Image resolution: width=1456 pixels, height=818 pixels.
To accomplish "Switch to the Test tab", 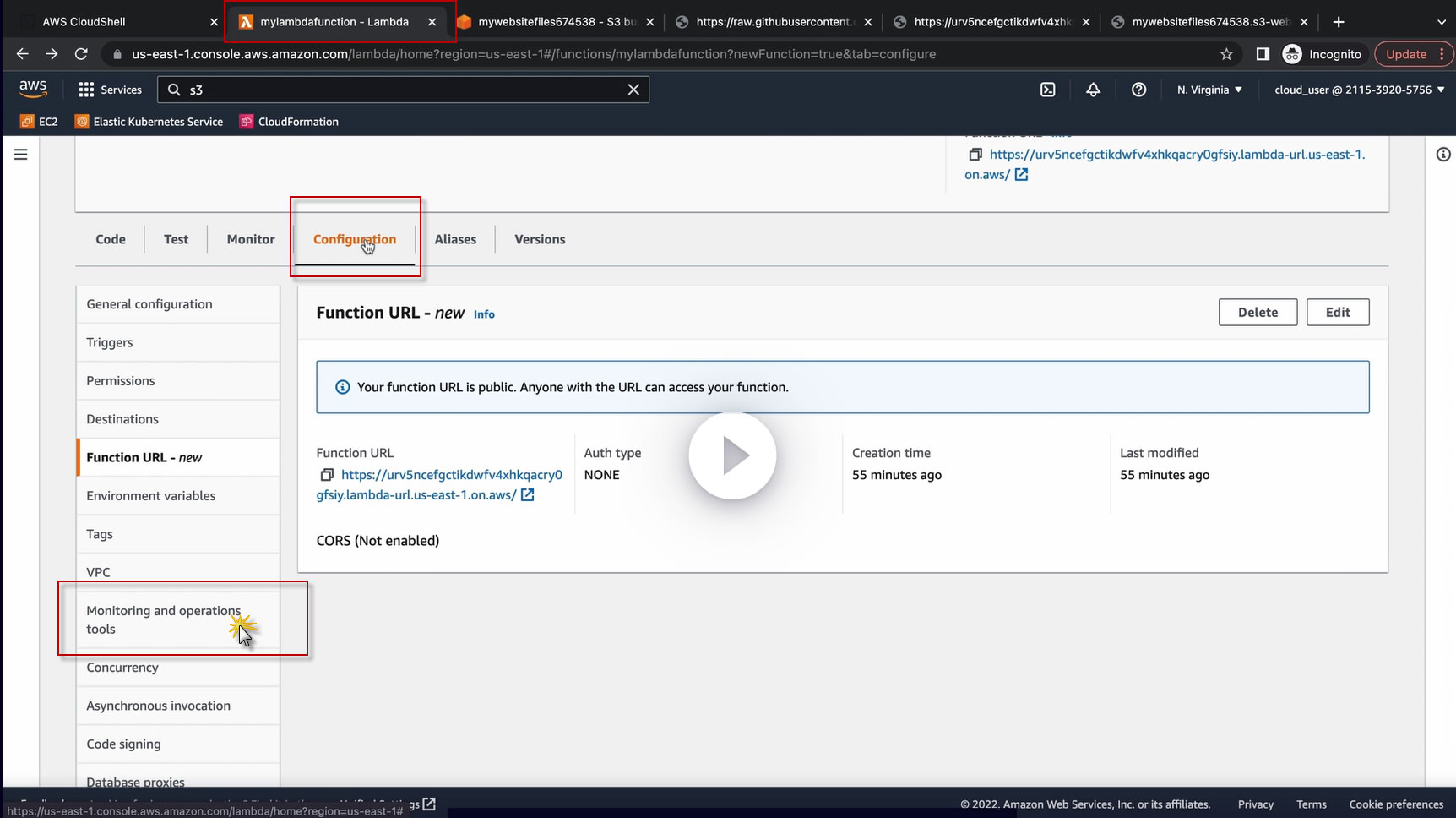I will (177, 239).
